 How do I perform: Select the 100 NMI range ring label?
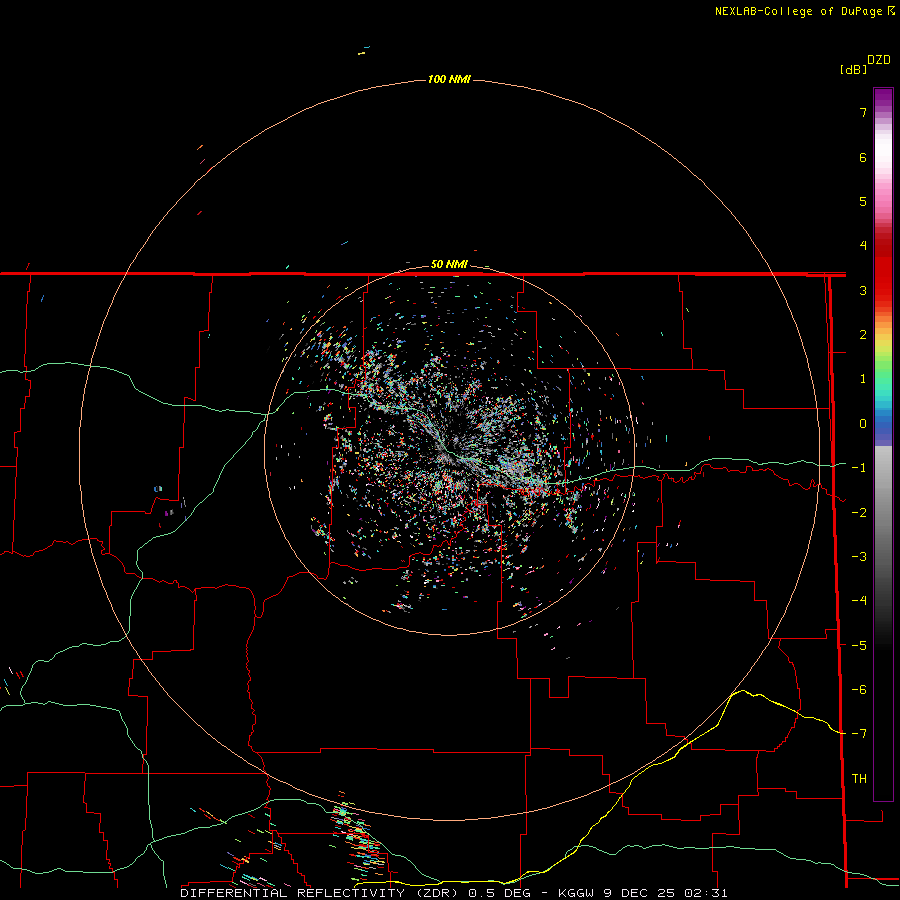449,79
